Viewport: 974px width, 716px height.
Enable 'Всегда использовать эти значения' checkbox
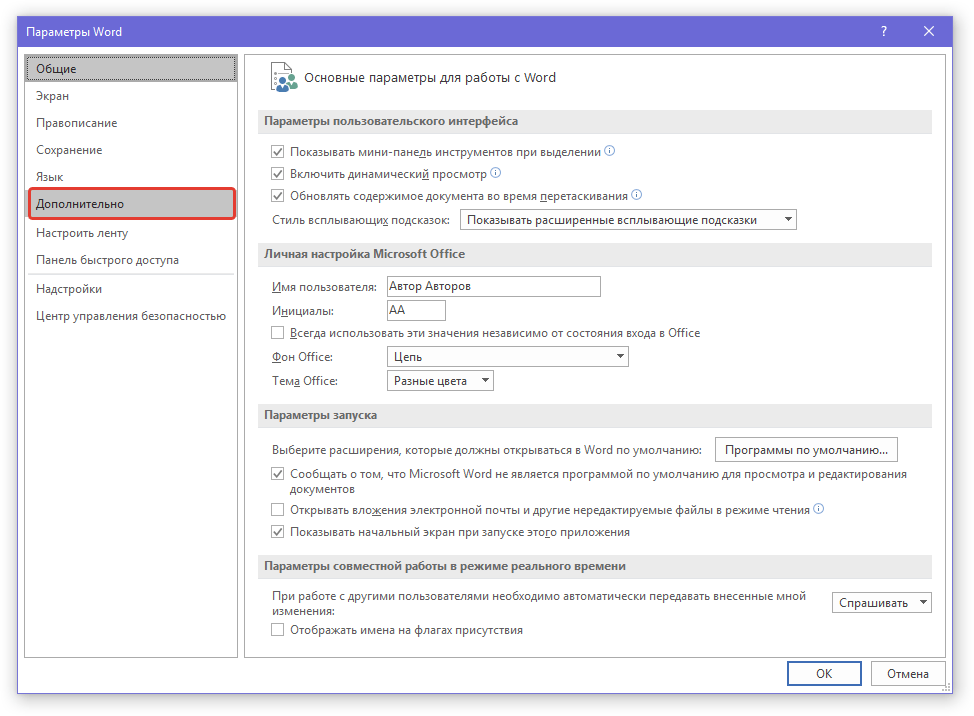click(278, 333)
